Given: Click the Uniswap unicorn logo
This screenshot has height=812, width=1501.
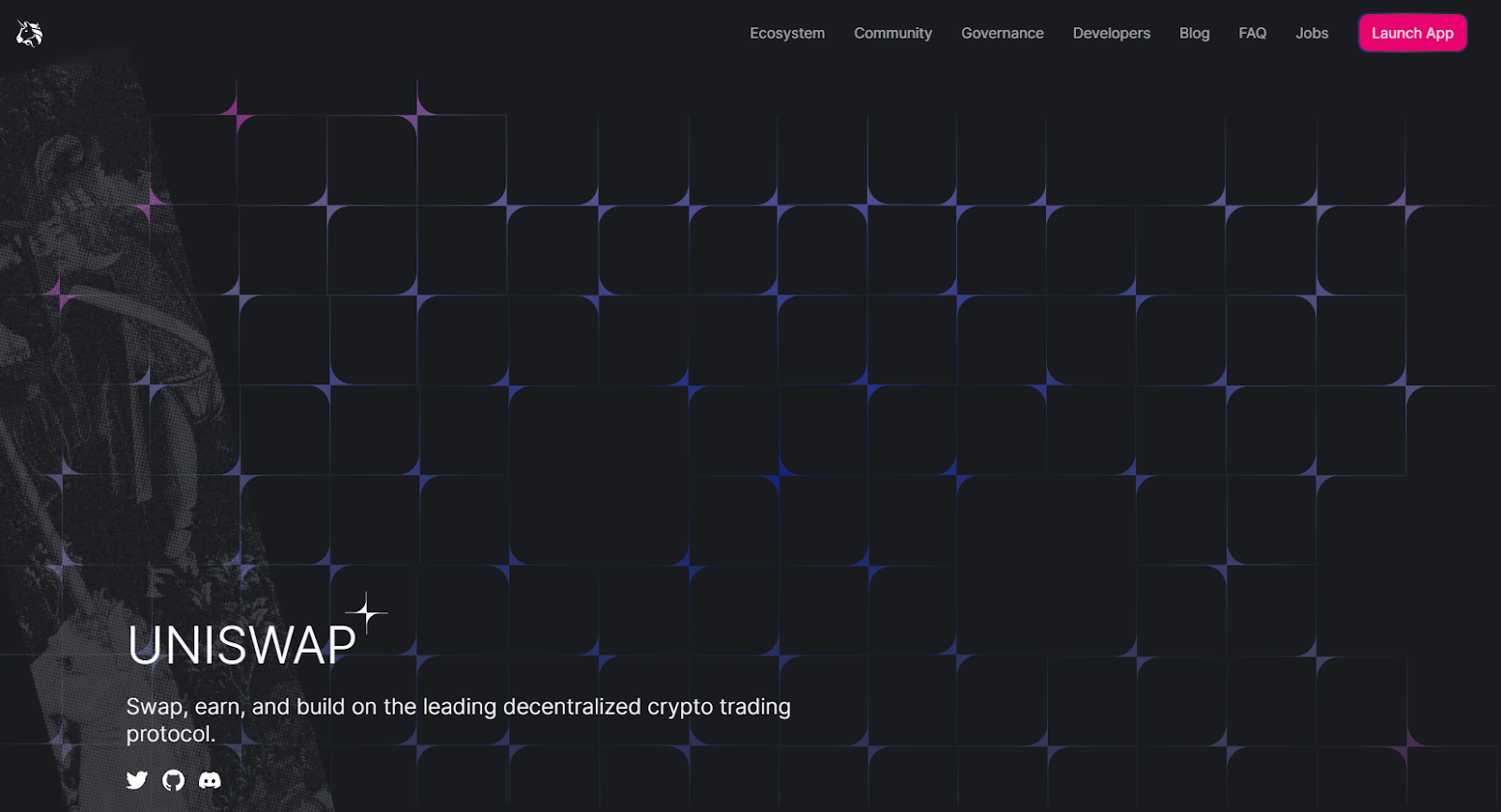Looking at the screenshot, I should (x=29, y=34).
